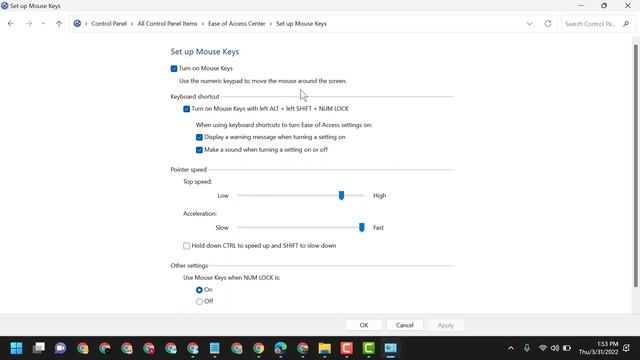Click the volume speaker tray icon
This screenshot has height=360, width=640.
pyautogui.click(x=554, y=348)
